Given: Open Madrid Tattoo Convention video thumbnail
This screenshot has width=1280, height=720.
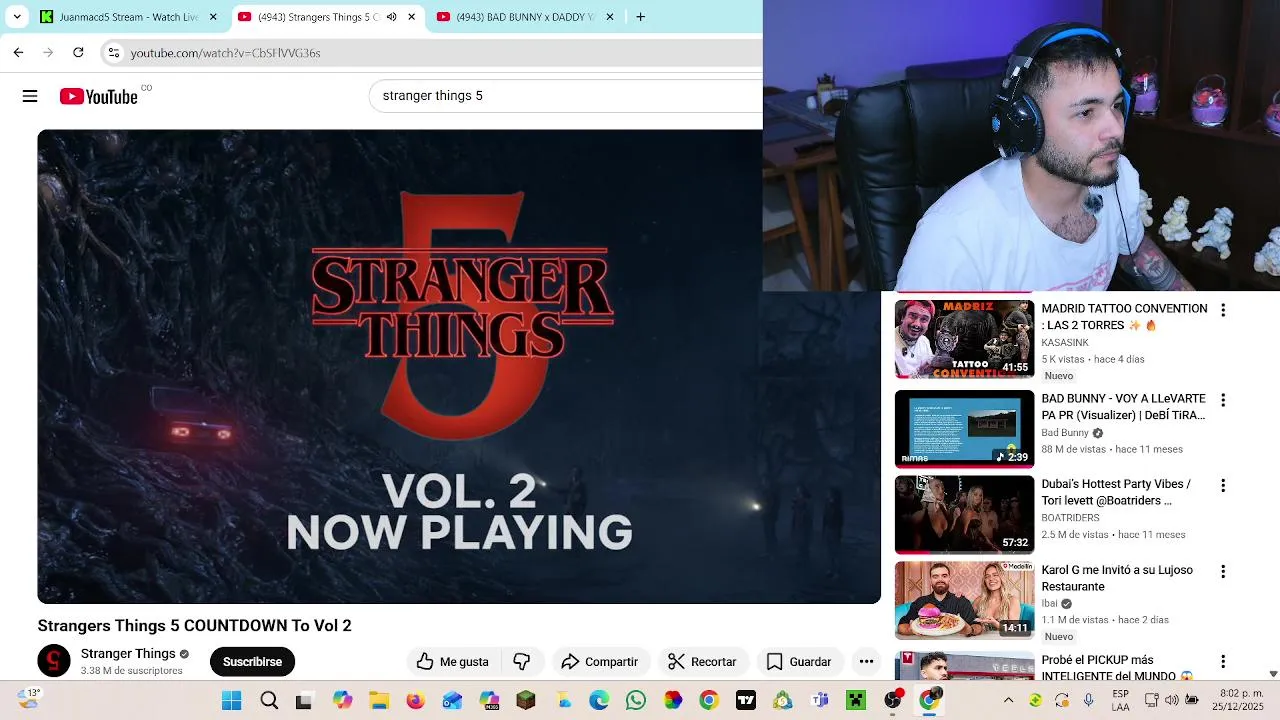Looking at the screenshot, I should (x=964, y=339).
